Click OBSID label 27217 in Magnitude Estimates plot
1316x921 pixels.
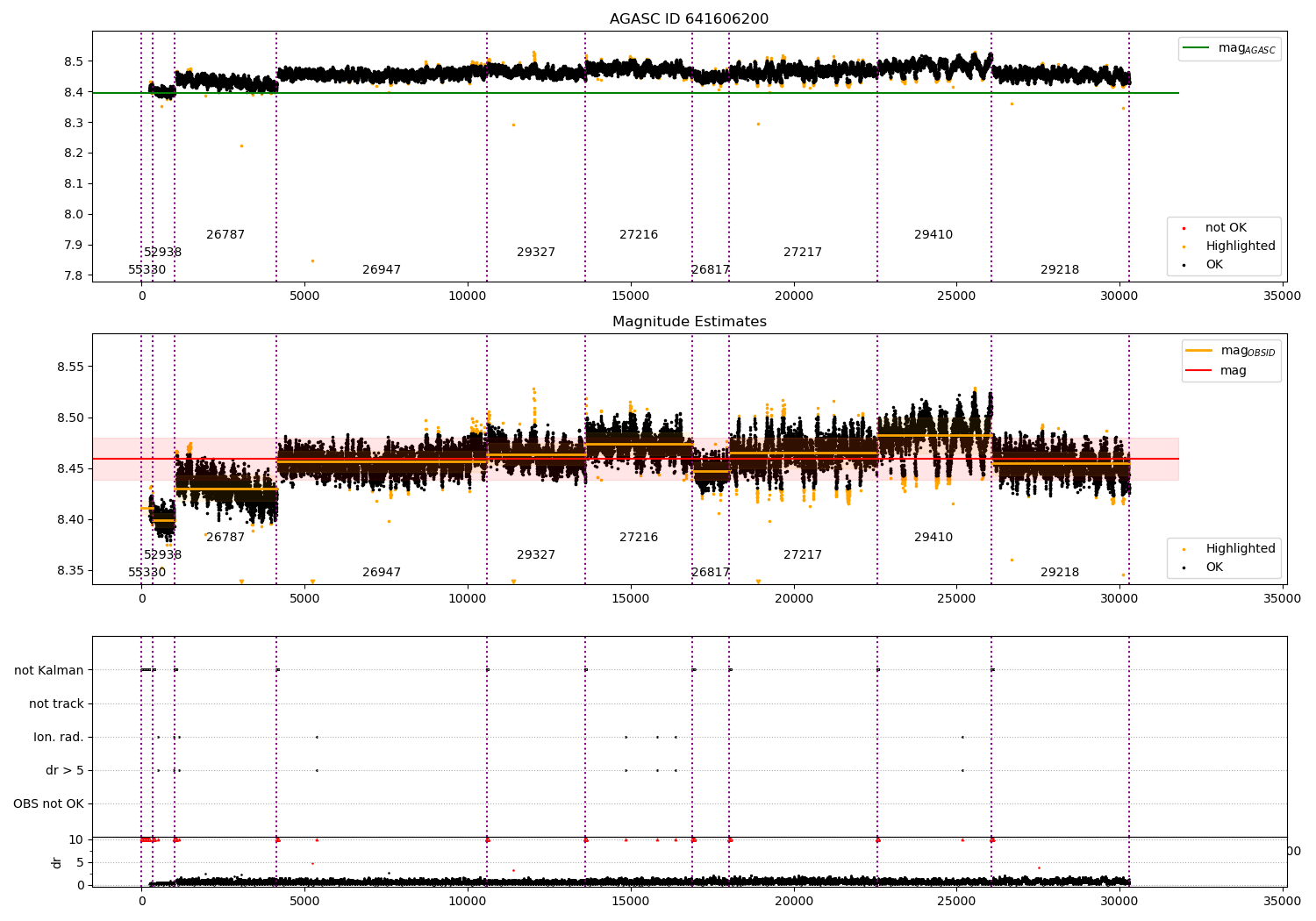tap(803, 555)
